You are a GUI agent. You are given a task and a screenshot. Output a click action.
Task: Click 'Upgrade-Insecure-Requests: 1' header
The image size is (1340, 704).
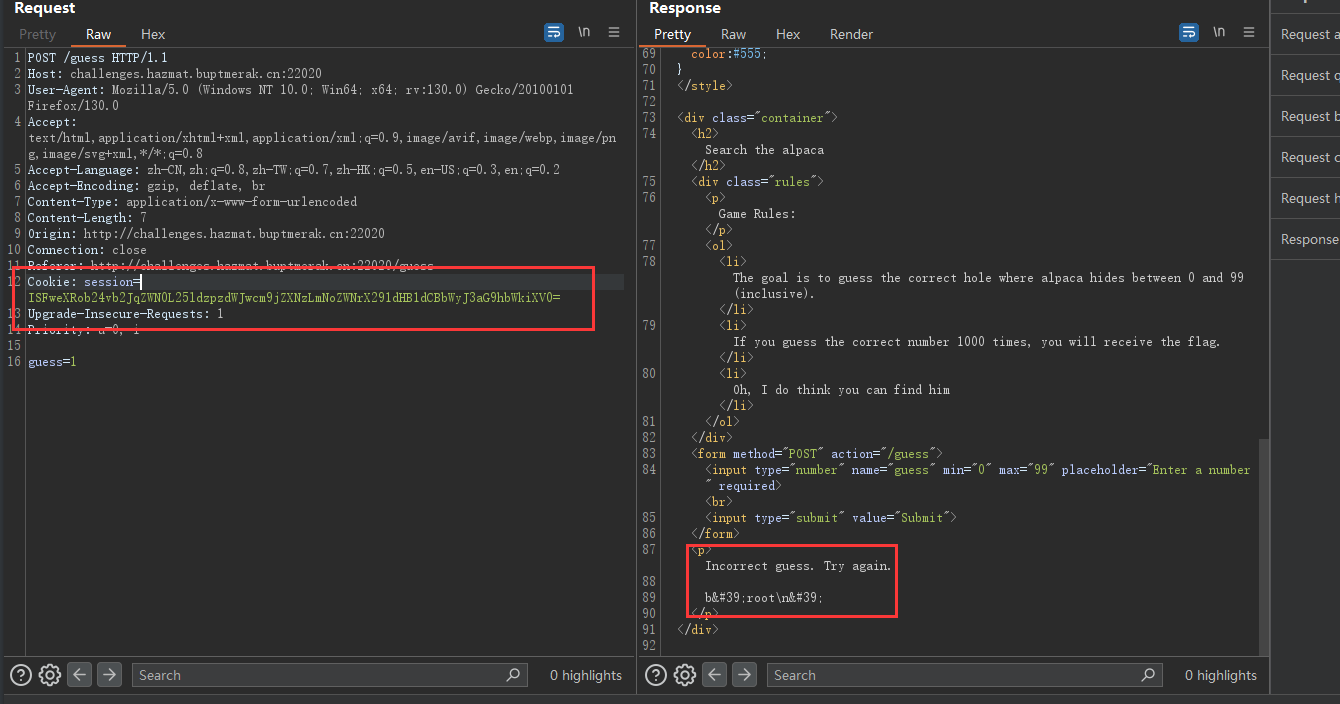(x=125, y=314)
